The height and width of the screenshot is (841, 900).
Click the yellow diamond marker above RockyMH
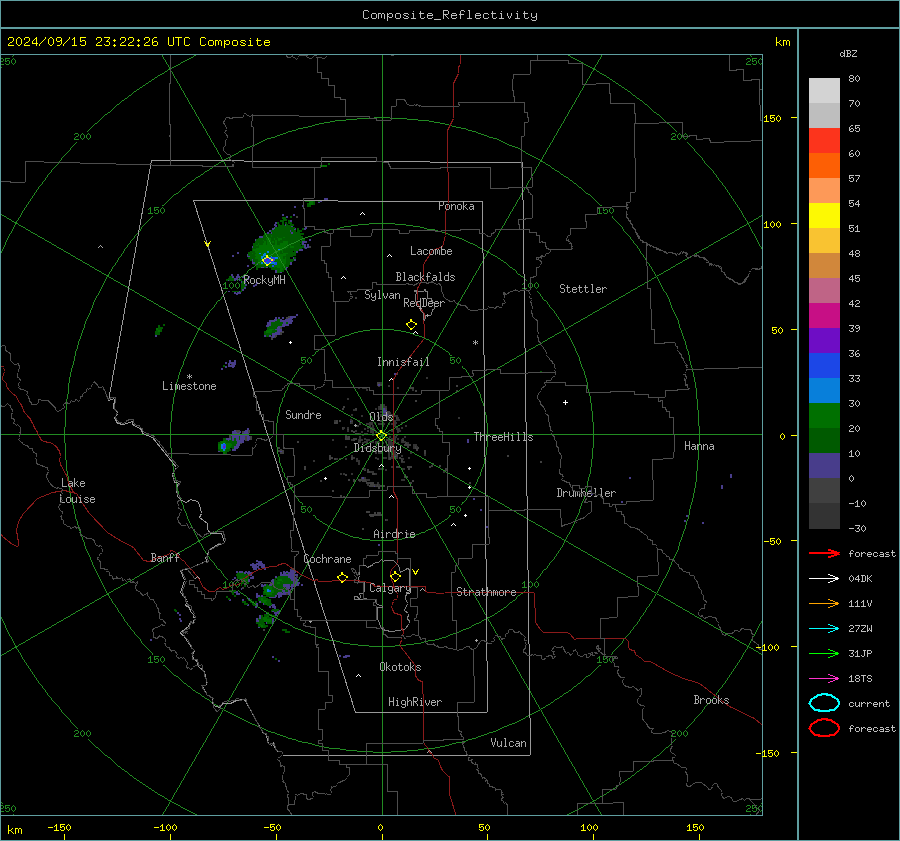pyautogui.click(x=267, y=261)
